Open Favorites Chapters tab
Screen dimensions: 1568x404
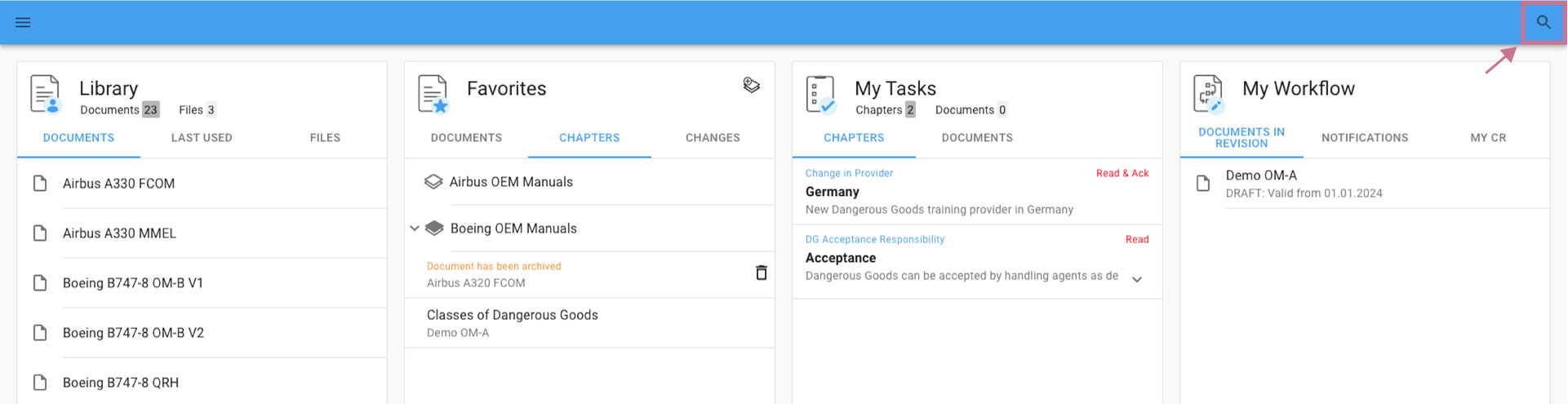[589, 138]
